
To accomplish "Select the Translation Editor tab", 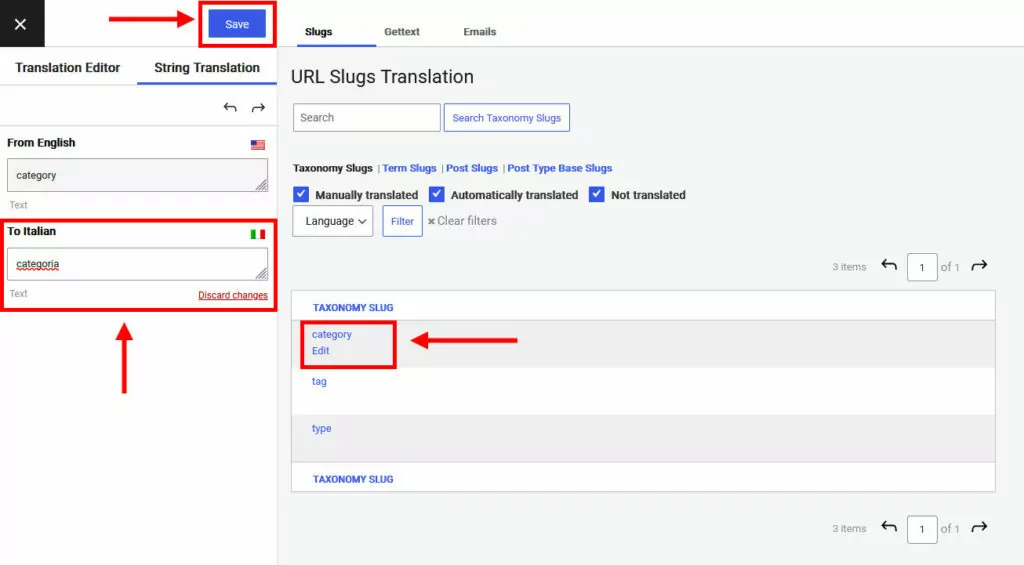I will click(68, 68).
